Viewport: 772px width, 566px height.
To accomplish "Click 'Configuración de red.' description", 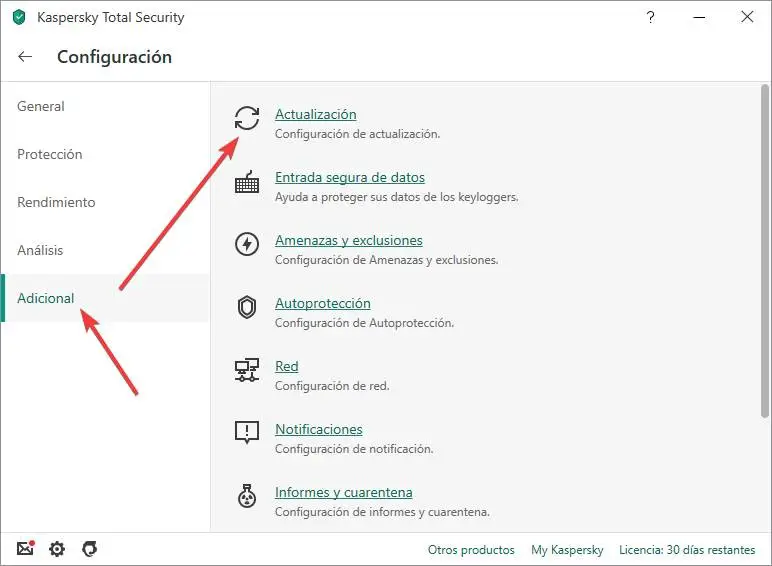I will [332, 386].
